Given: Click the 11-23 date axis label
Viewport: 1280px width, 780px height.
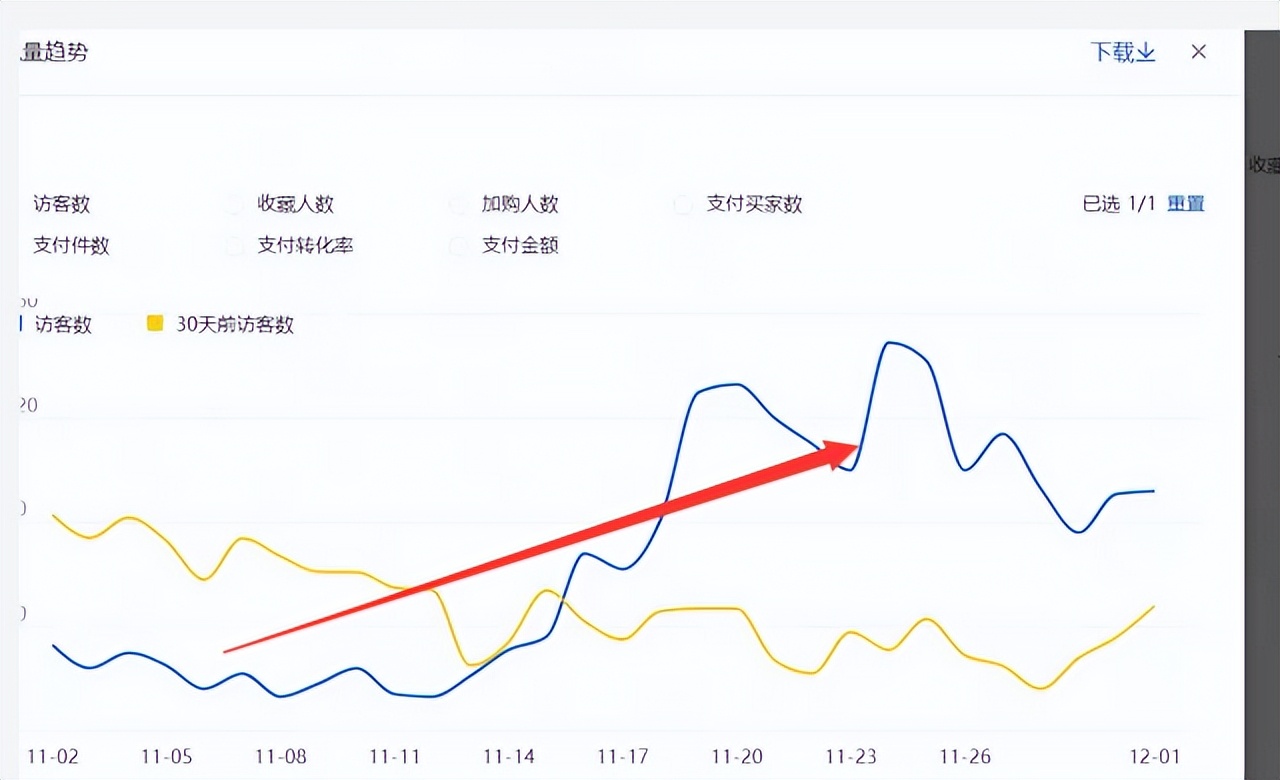Looking at the screenshot, I should coord(851,757).
